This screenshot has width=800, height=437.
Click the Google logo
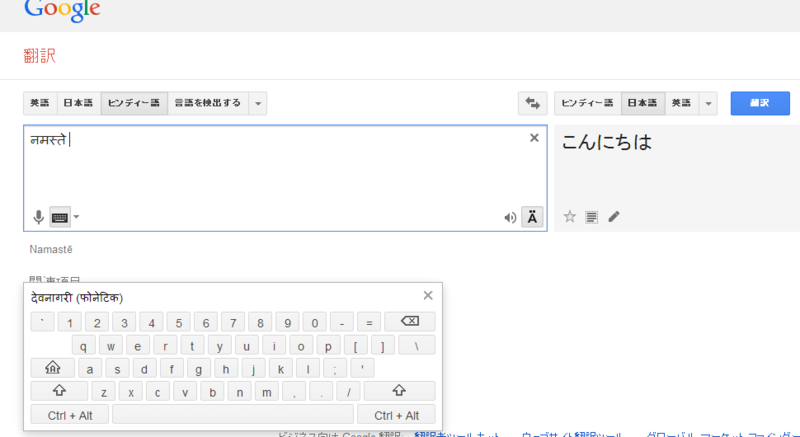pos(62,9)
